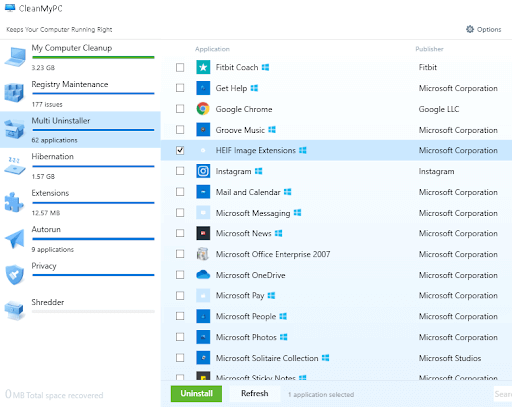Click the Instagram app icon
Image resolution: width=512 pixels, height=407 pixels.
[x=203, y=171]
